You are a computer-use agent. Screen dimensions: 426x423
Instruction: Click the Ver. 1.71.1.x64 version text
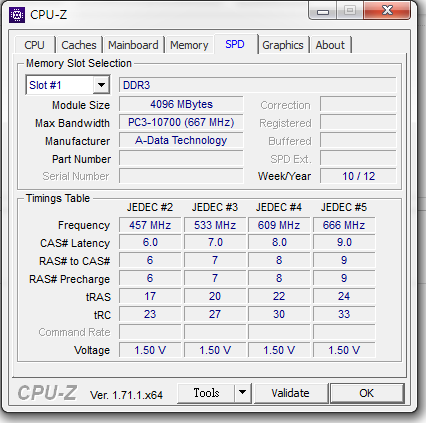pos(126,395)
